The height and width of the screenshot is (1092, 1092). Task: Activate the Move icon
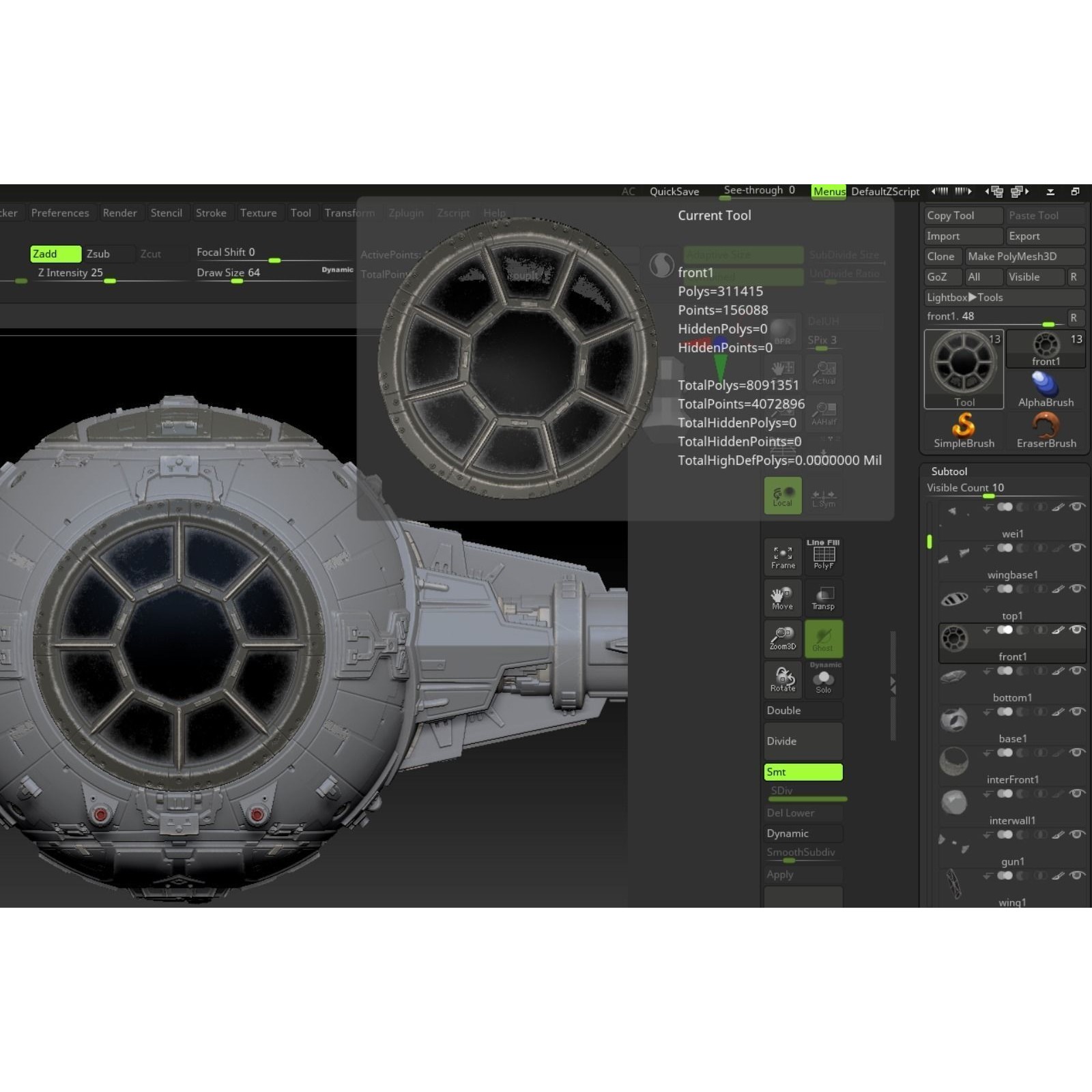click(782, 598)
